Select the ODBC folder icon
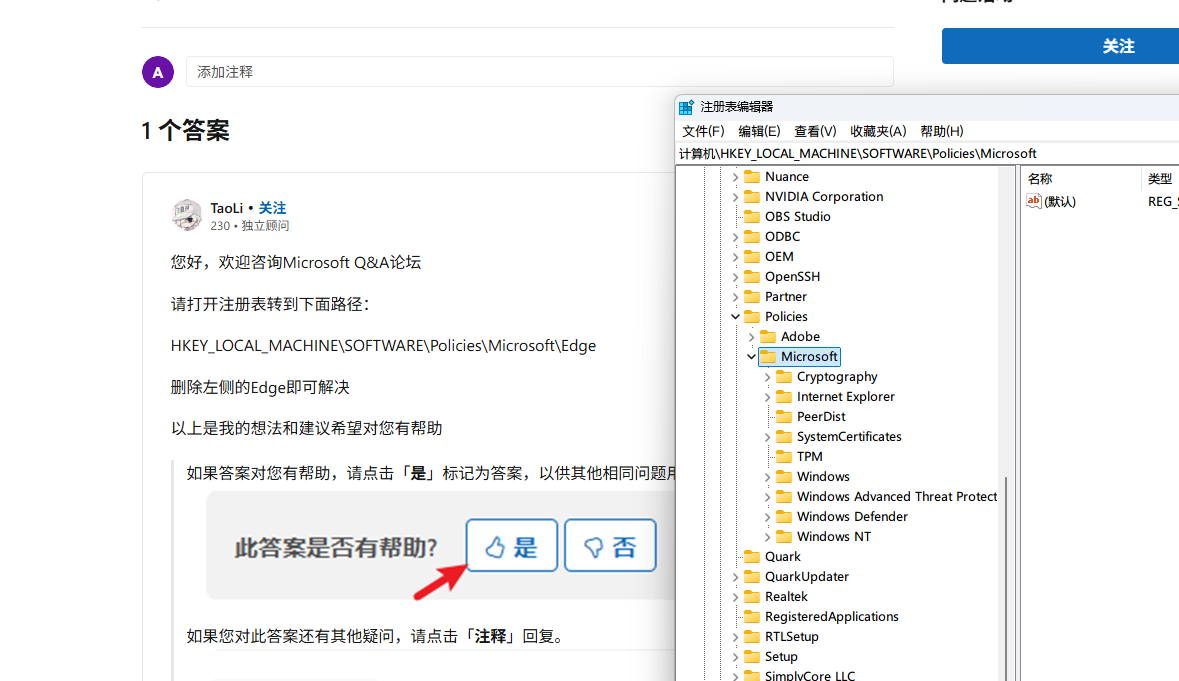The width and height of the screenshot is (1179, 681). pos(752,237)
